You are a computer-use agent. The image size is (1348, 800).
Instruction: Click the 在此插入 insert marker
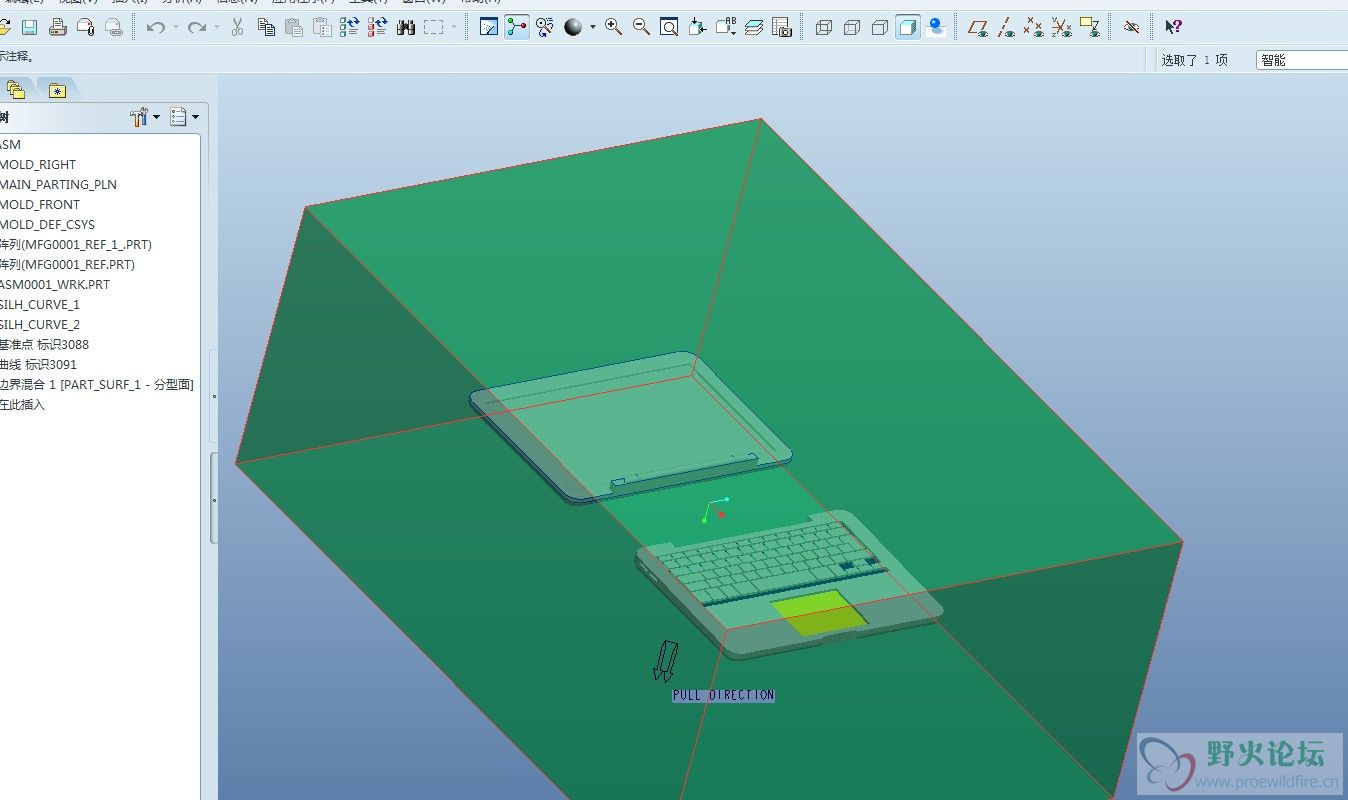22,404
